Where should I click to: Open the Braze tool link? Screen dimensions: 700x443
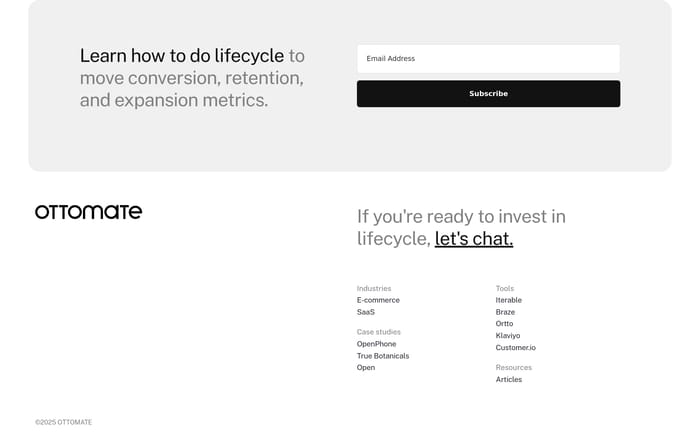click(x=505, y=312)
